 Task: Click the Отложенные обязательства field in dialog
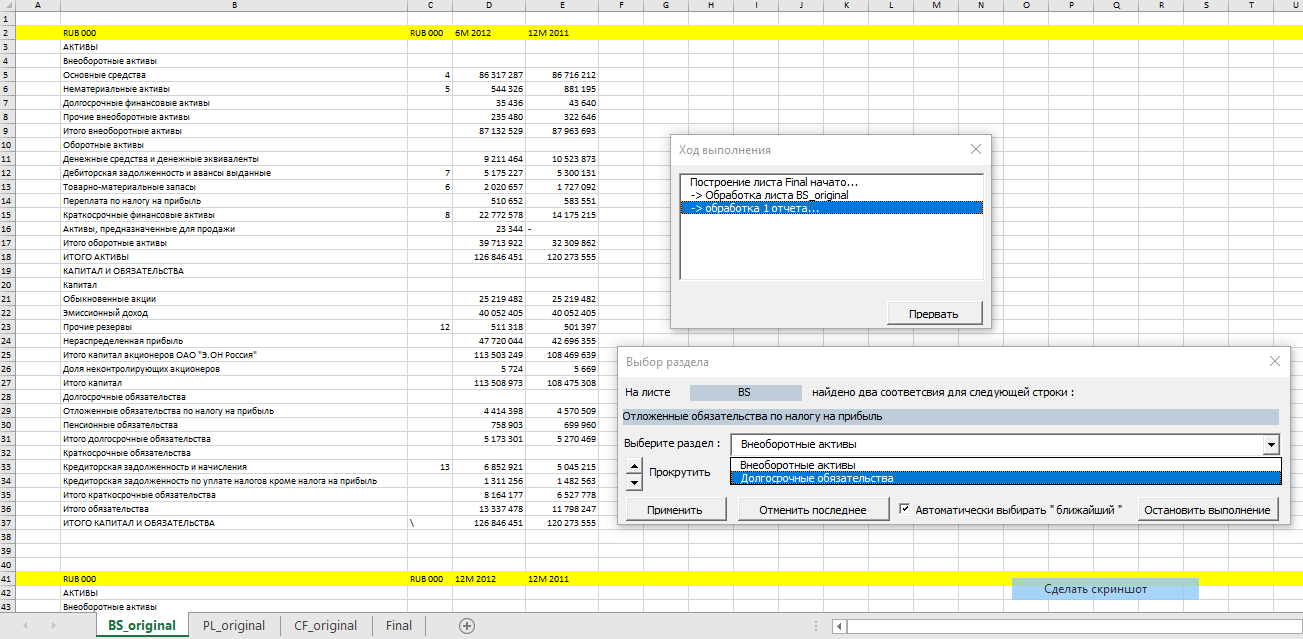950,417
